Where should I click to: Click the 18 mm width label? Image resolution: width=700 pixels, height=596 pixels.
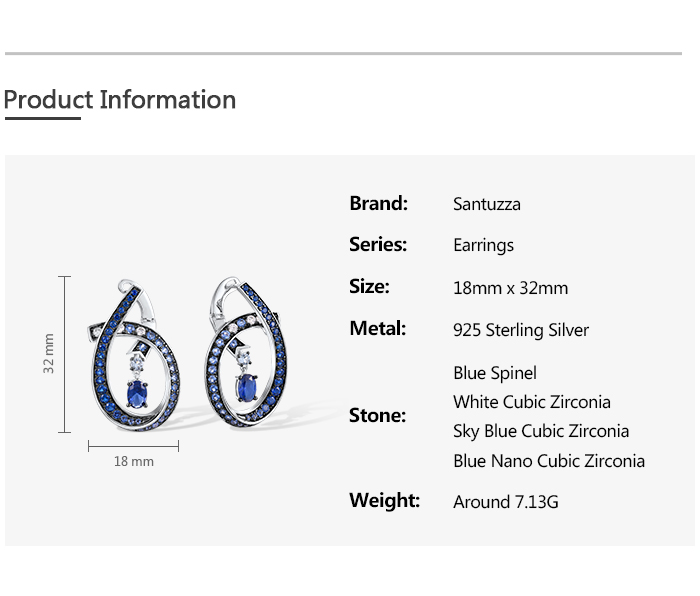[x=134, y=461]
